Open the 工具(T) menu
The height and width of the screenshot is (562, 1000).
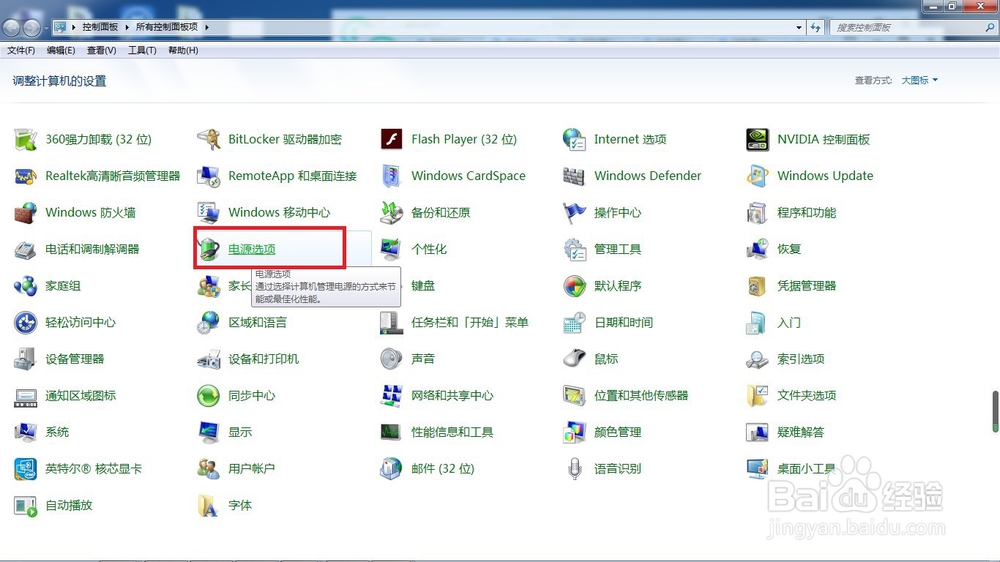pos(142,50)
